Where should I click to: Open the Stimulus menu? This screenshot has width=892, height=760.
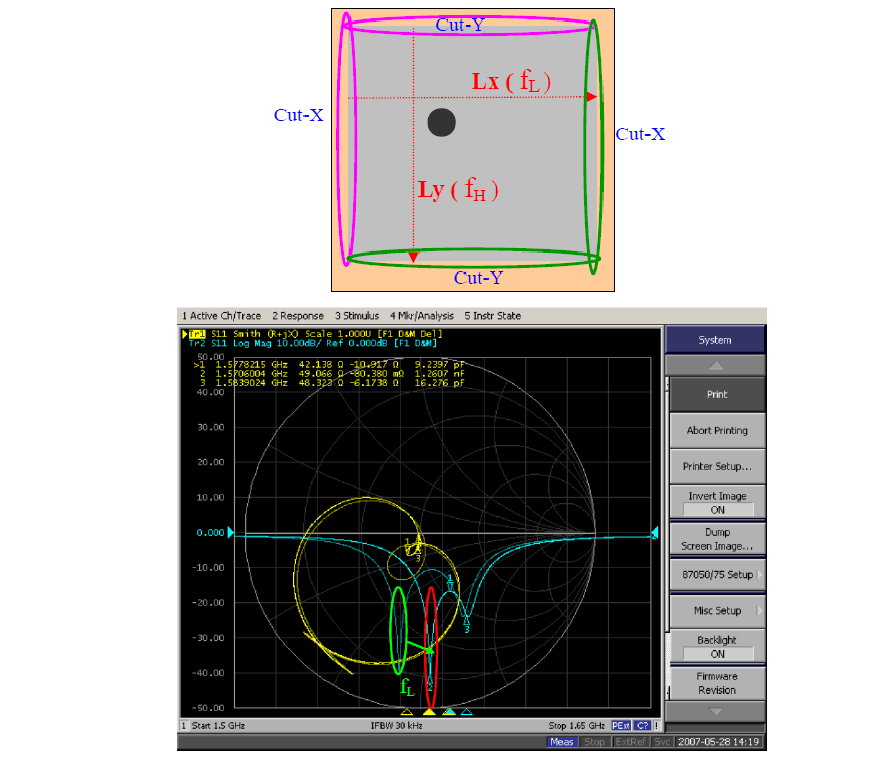click(x=358, y=316)
